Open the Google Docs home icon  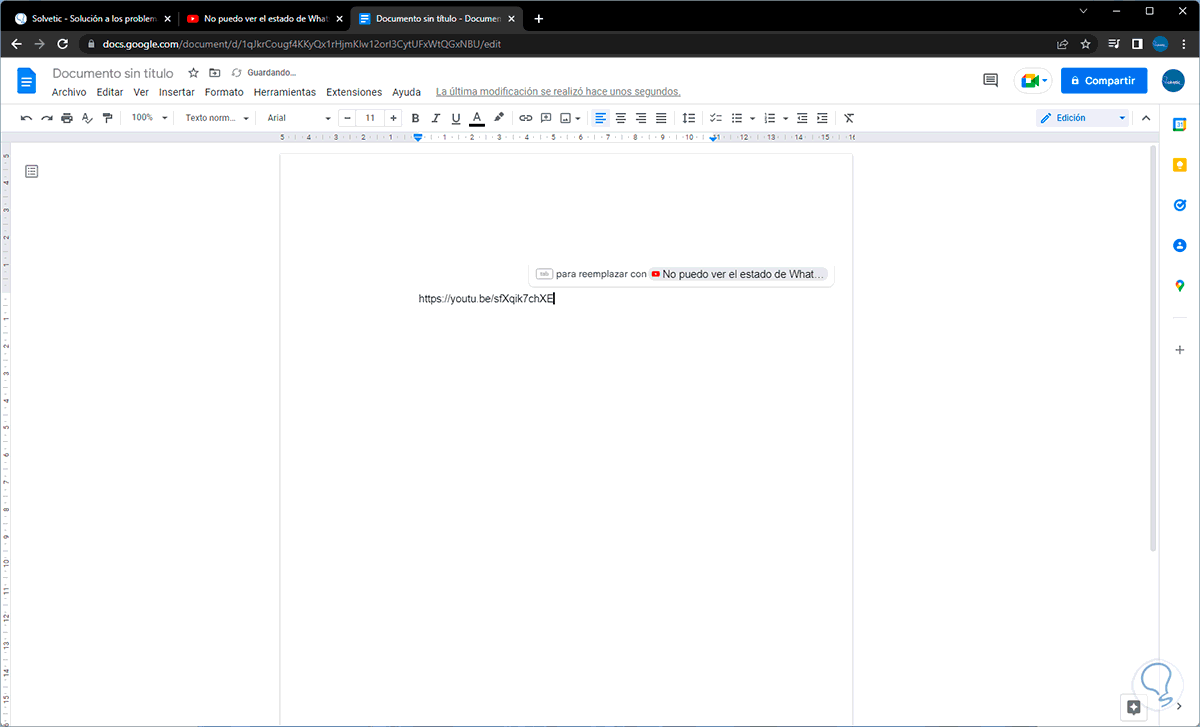point(26,81)
